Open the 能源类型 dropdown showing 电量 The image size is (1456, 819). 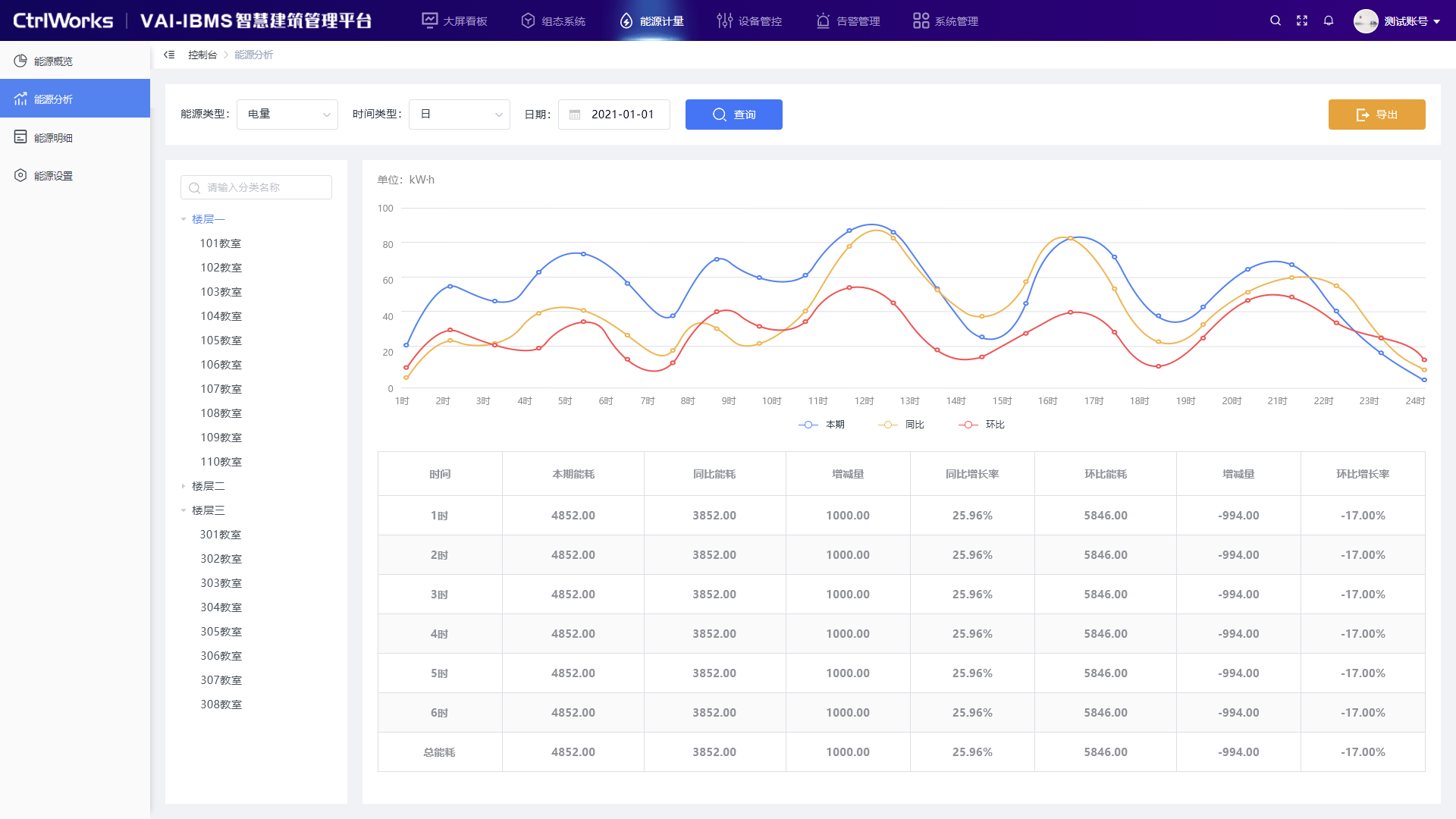coord(287,115)
